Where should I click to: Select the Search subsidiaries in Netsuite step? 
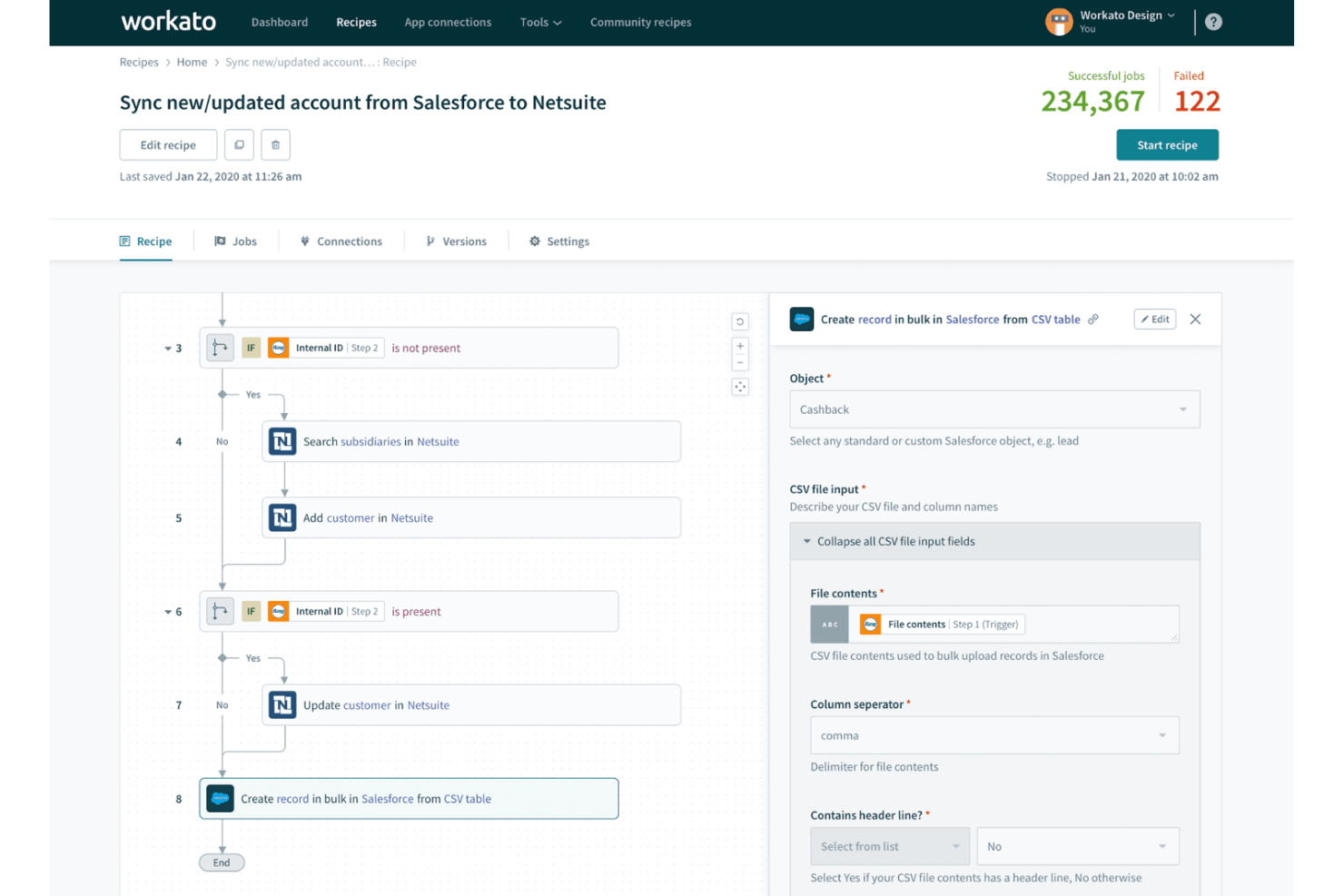pos(471,441)
